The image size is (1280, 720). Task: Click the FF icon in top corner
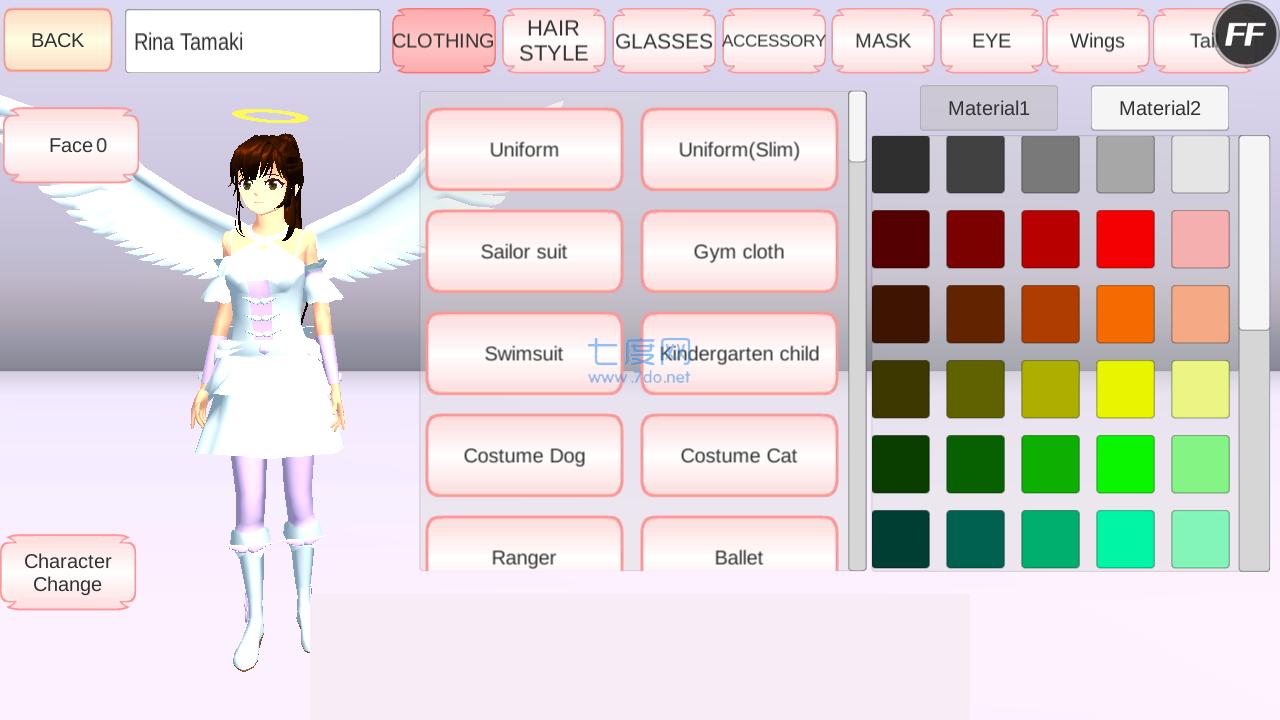[1245, 35]
